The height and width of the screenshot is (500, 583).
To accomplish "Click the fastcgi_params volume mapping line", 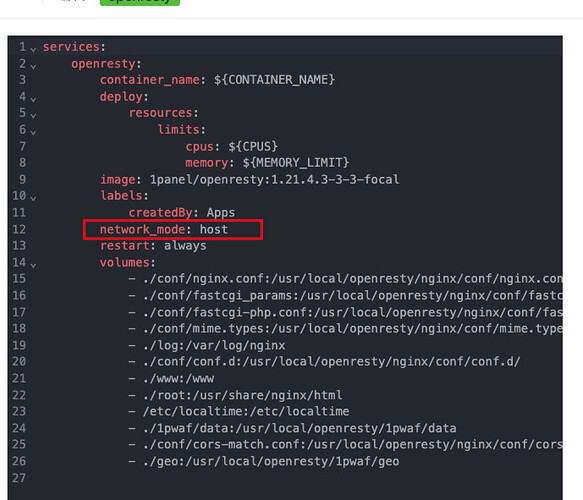I will tap(345, 296).
